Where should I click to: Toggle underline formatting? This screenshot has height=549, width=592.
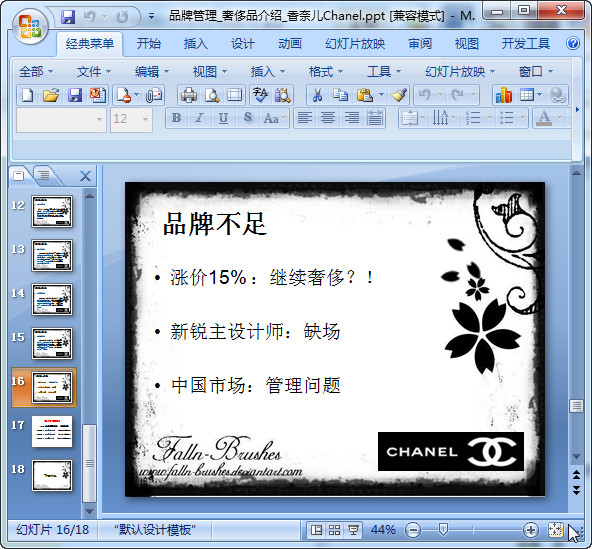223,118
